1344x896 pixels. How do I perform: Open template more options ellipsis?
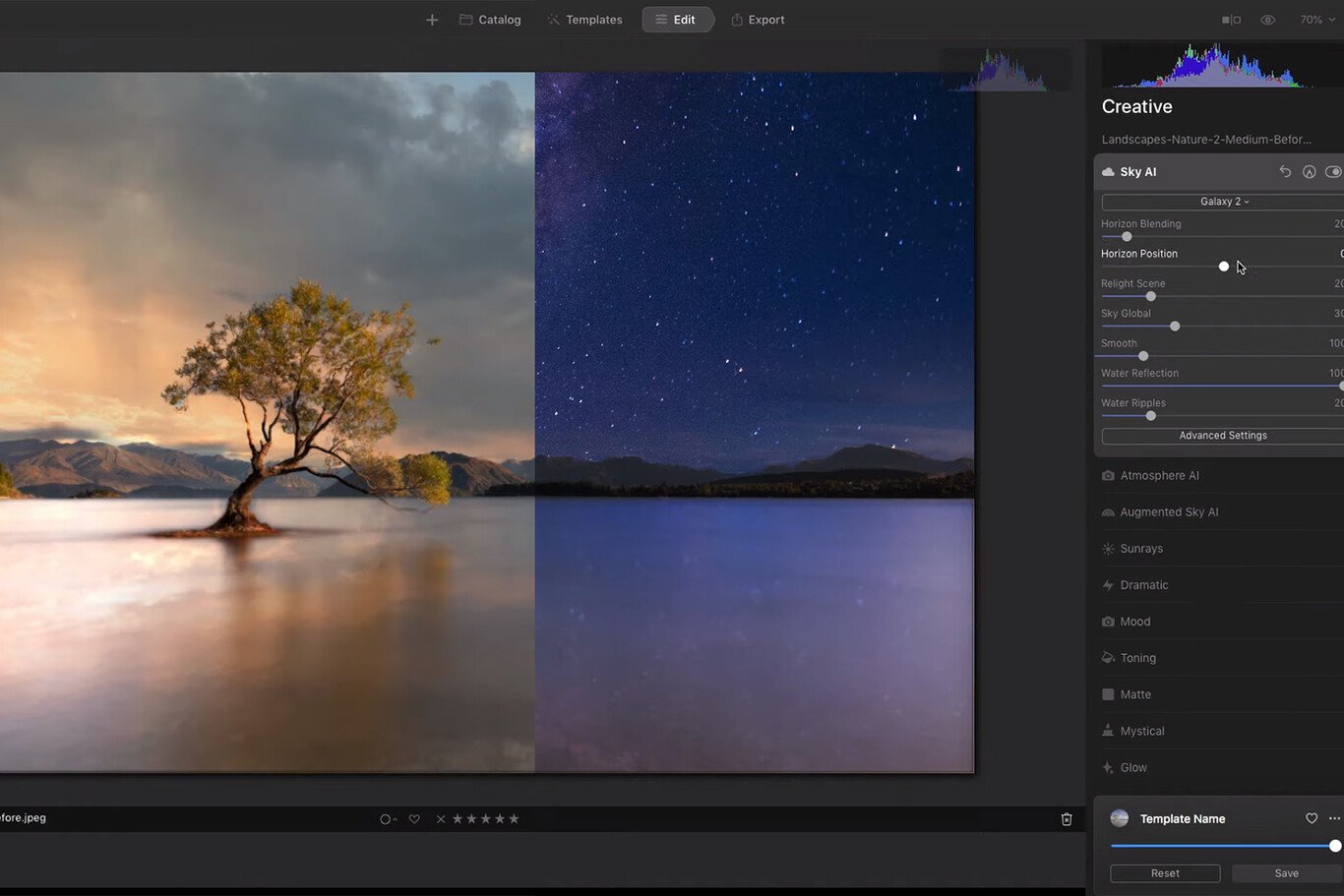click(x=1335, y=818)
